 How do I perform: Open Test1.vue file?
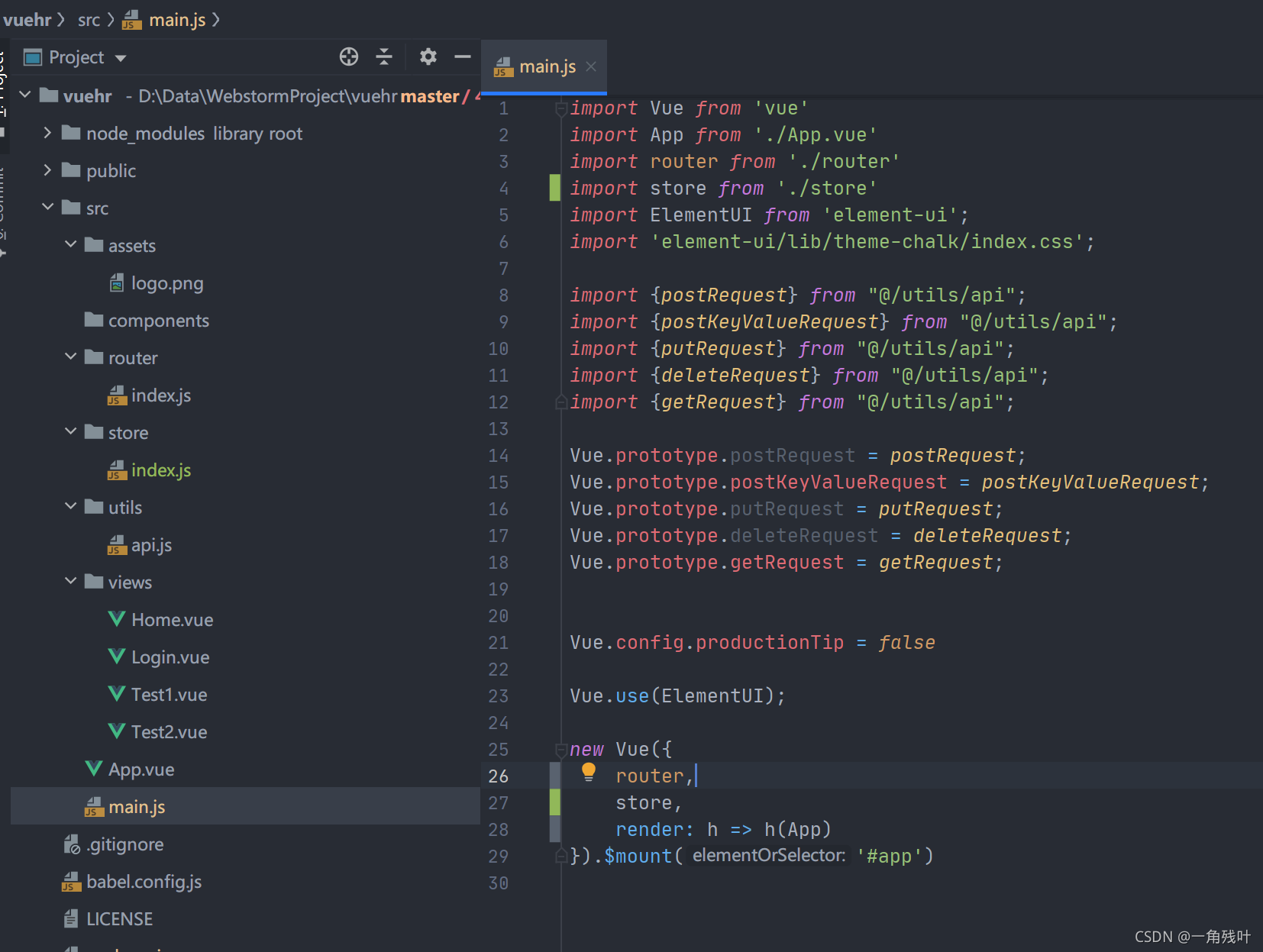tap(169, 695)
